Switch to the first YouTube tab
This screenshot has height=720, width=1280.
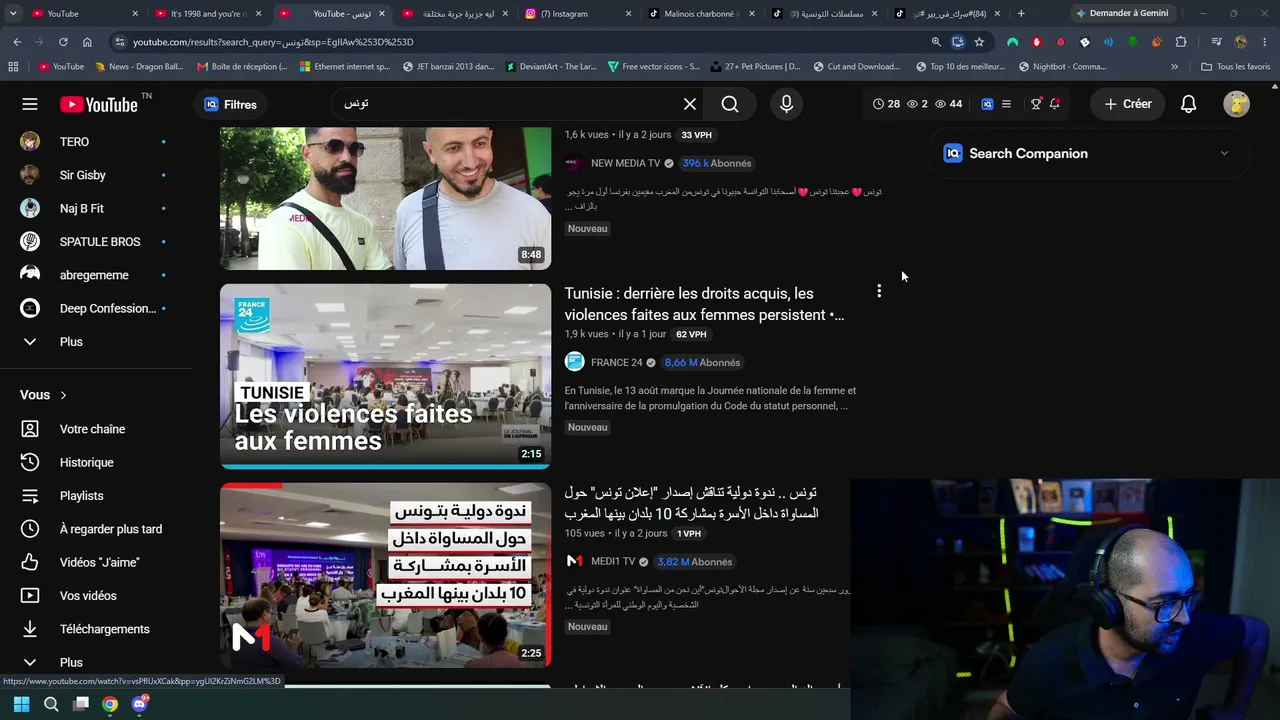[x=86, y=14]
